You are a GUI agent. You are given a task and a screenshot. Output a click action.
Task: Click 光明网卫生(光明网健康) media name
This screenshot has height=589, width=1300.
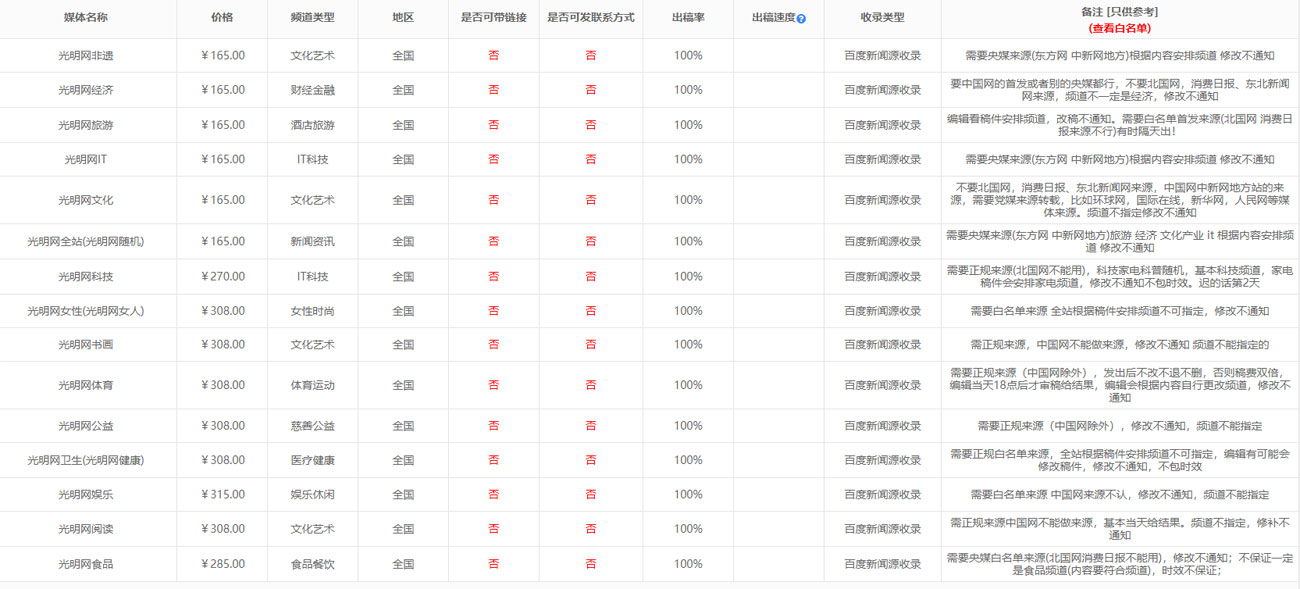85,460
